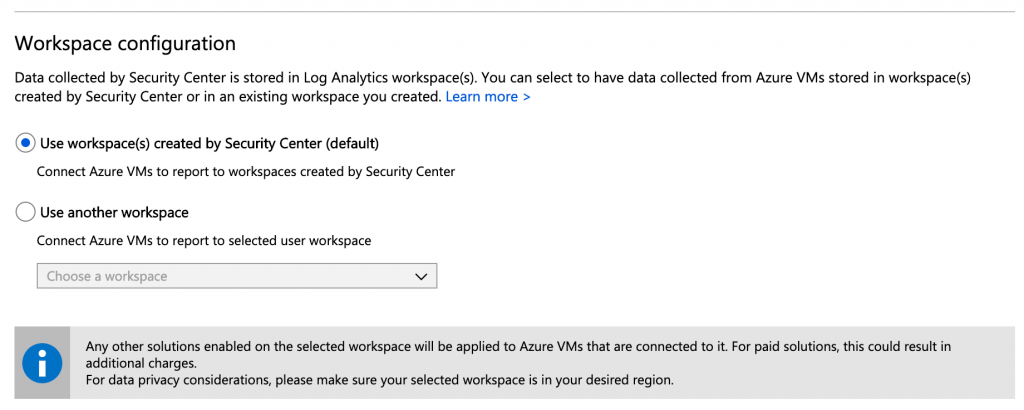
Task: Click the 'Use workspace(s) created by Security Center' label
Action: [209, 142]
